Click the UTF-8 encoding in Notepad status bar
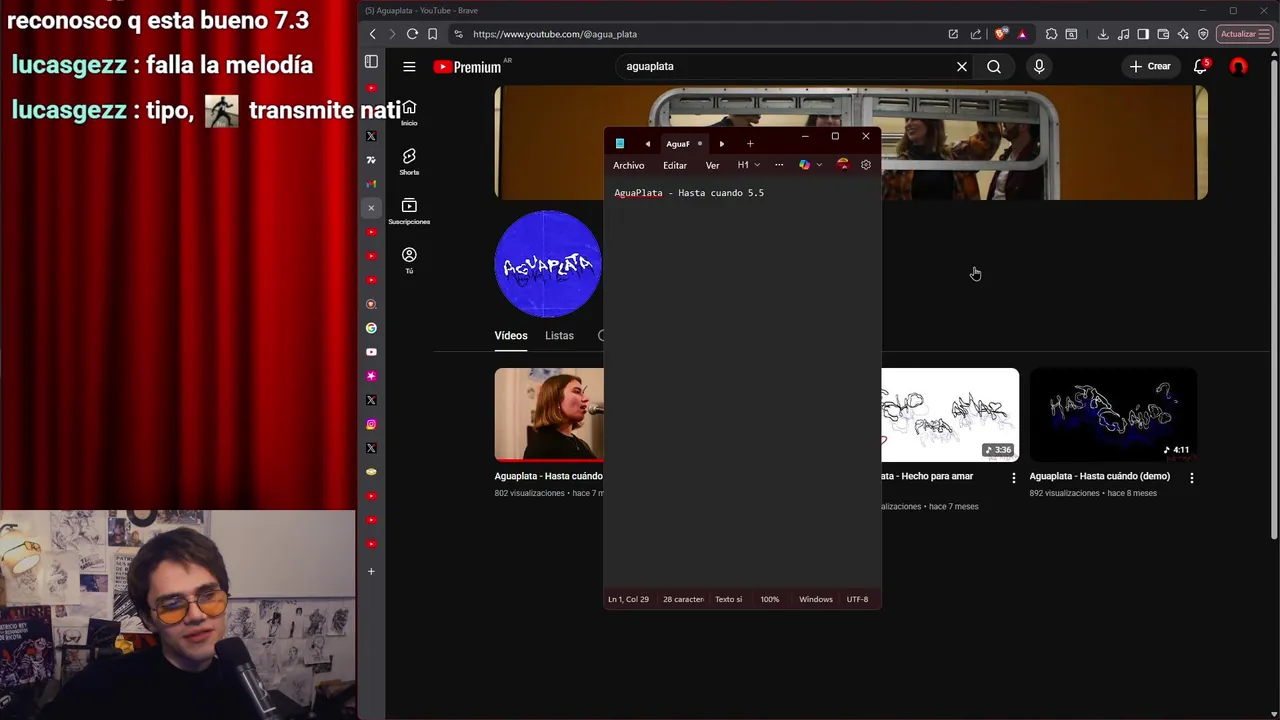Image resolution: width=1280 pixels, height=720 pixels. tap(857, 599)
